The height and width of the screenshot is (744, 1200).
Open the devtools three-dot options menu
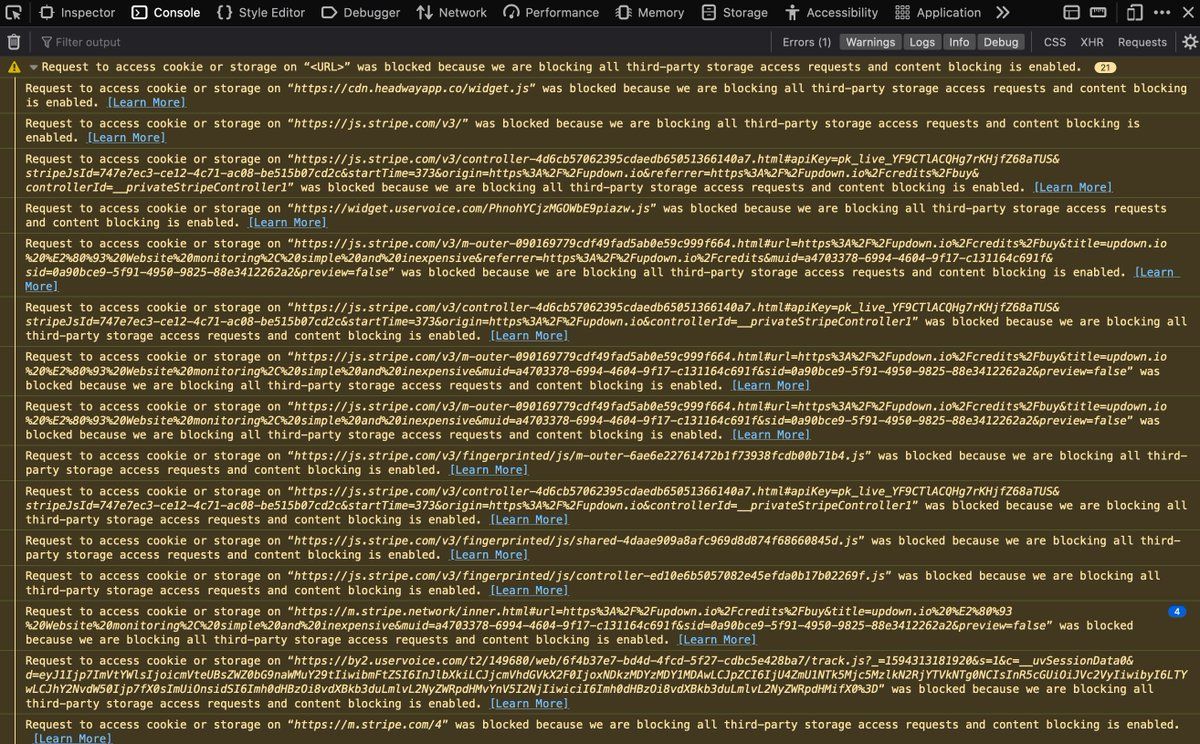tap(1161, 13)
